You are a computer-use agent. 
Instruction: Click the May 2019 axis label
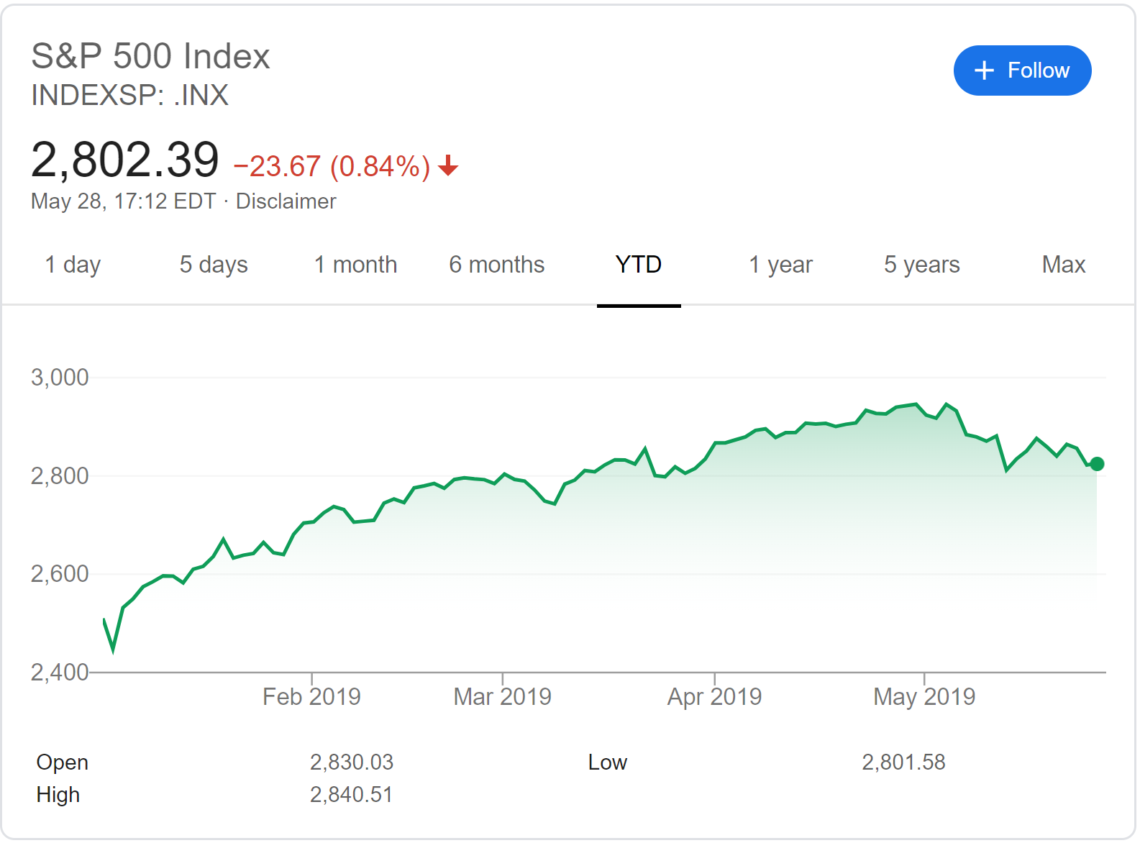click(923, 696)
